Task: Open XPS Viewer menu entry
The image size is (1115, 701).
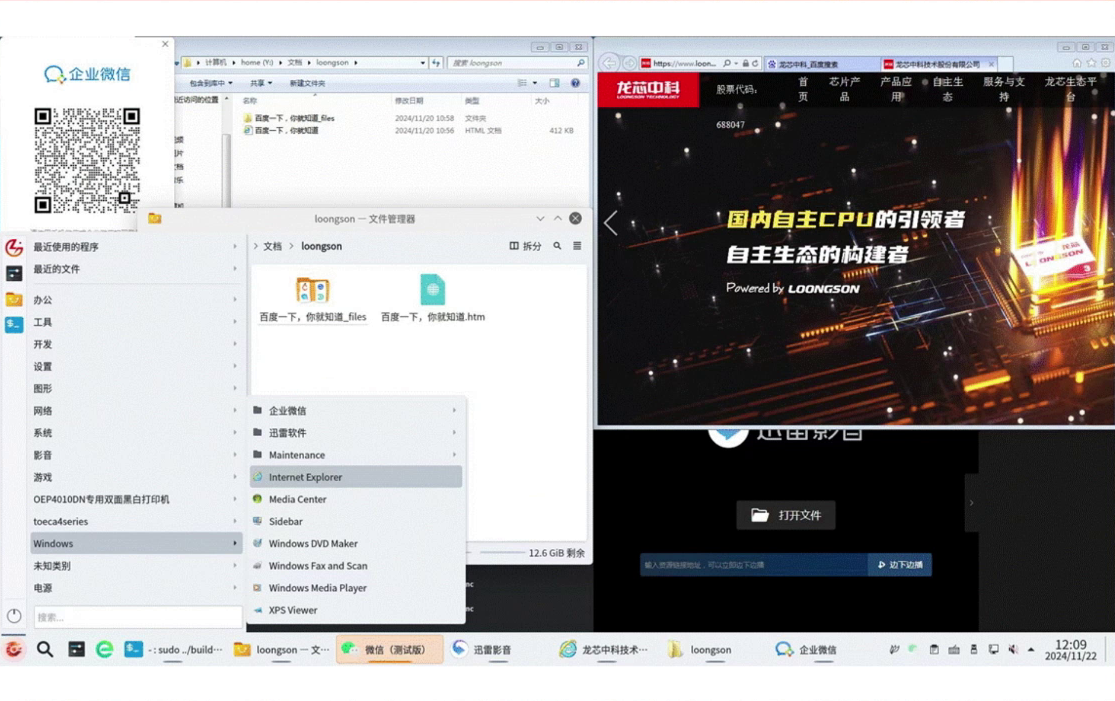Action: click(x=356, y=610)
